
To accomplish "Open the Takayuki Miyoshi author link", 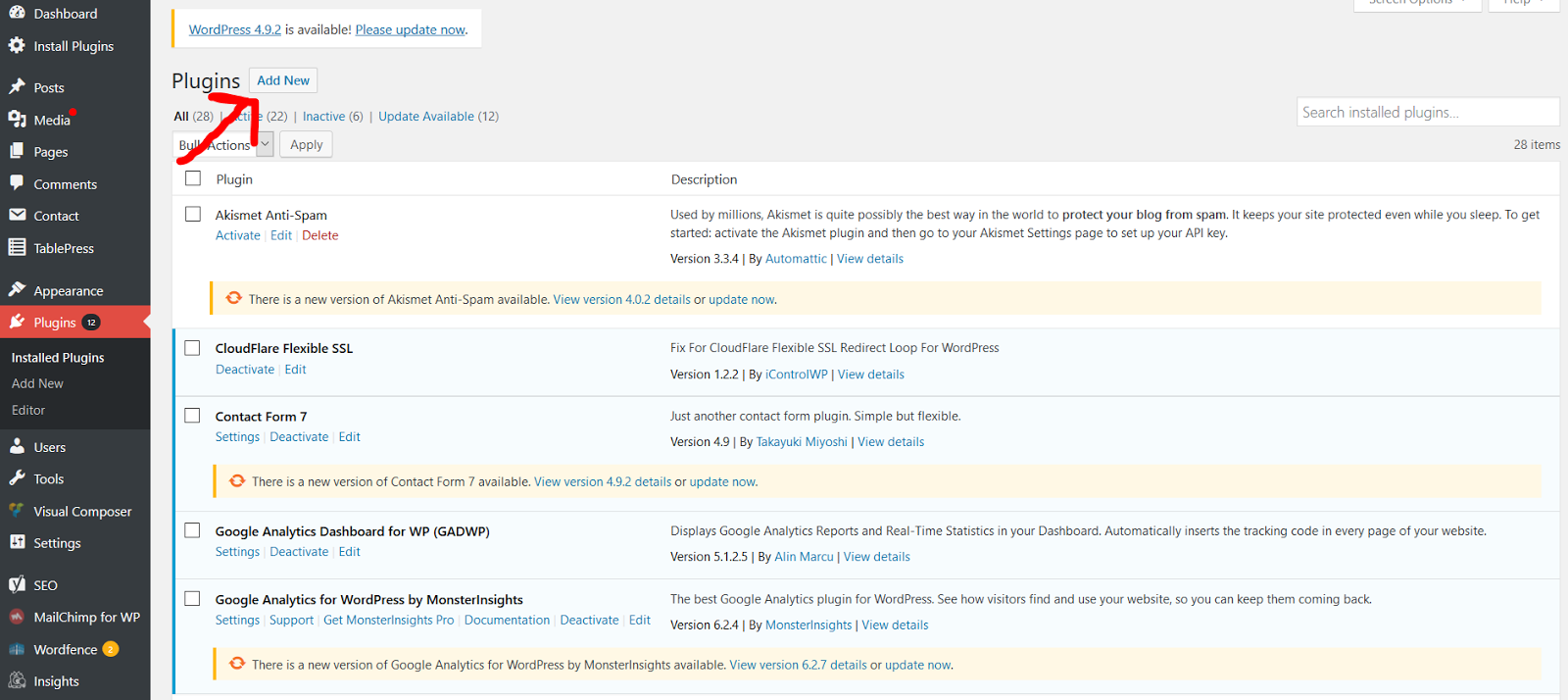I will tap(802, 442).
